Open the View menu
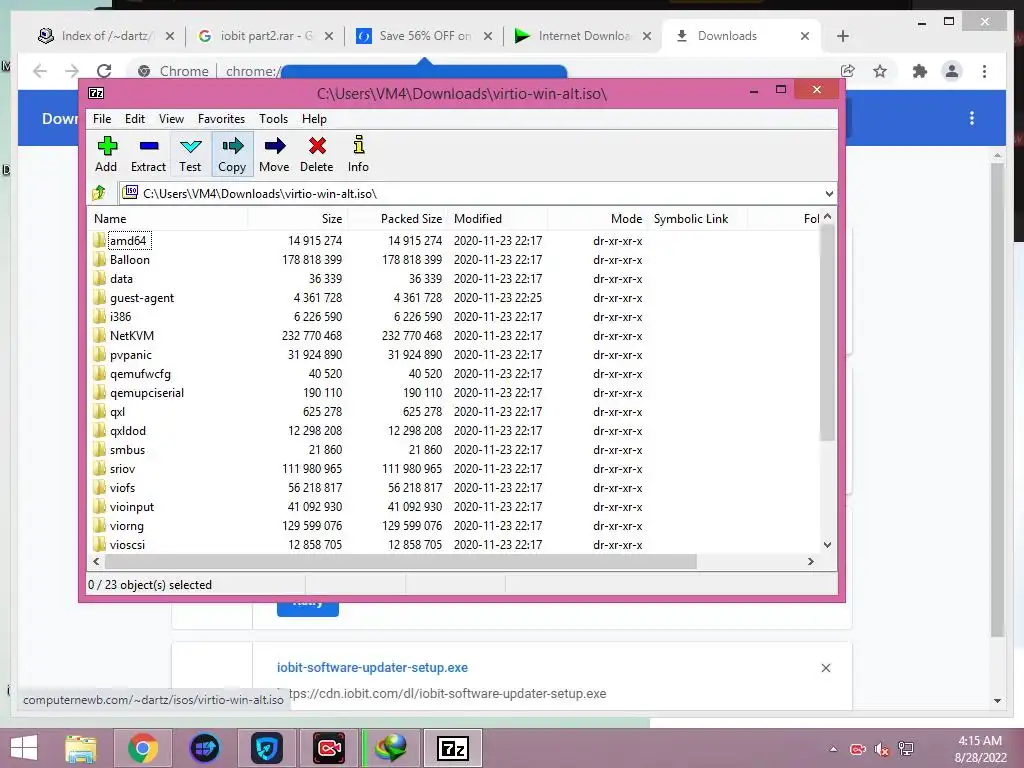 171,119
